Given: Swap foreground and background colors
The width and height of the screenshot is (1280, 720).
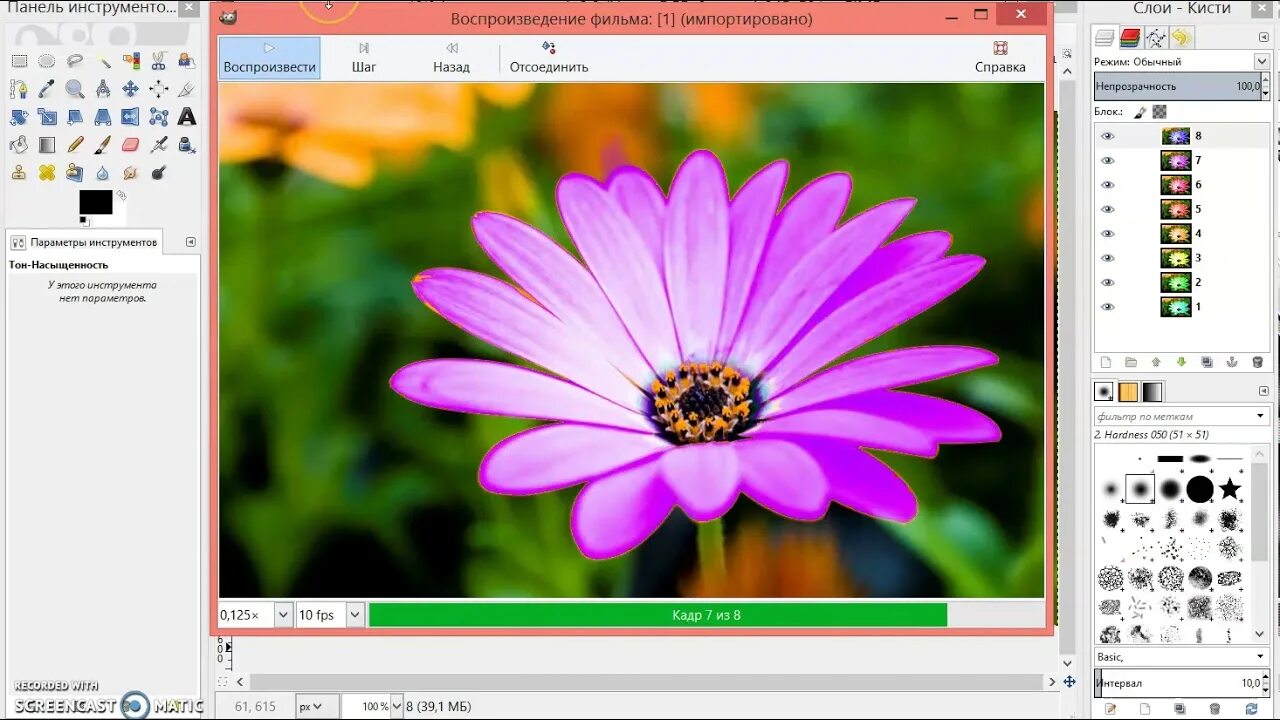Looking at the screenshot, I should [x=121, y=195].
